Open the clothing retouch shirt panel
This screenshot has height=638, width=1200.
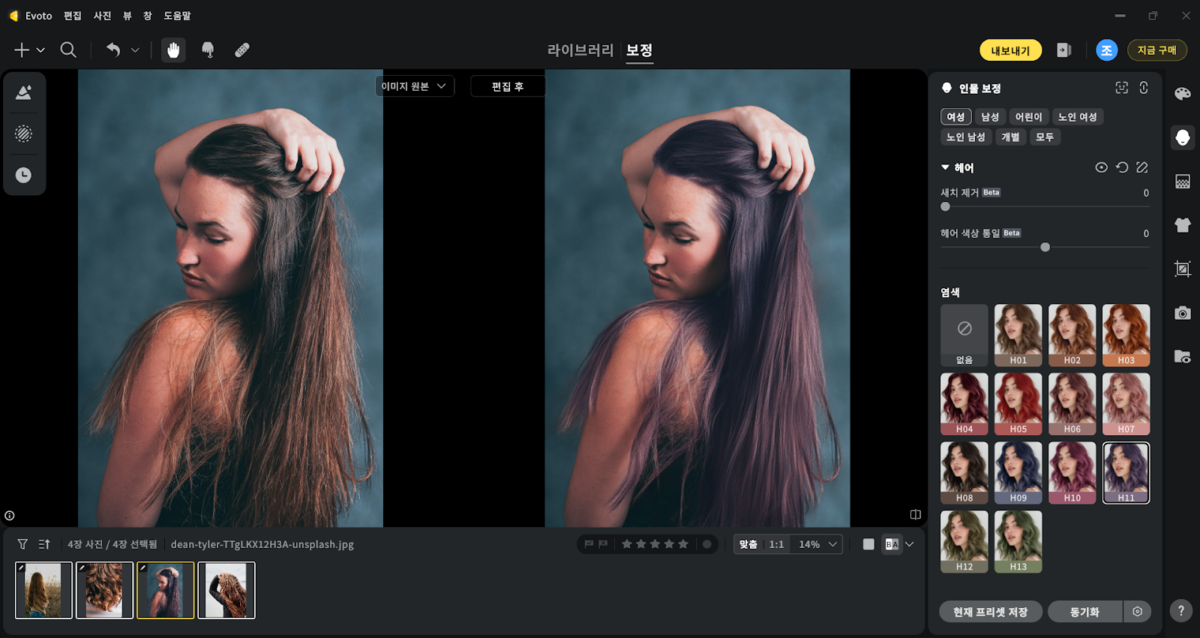coord(1183,225)
